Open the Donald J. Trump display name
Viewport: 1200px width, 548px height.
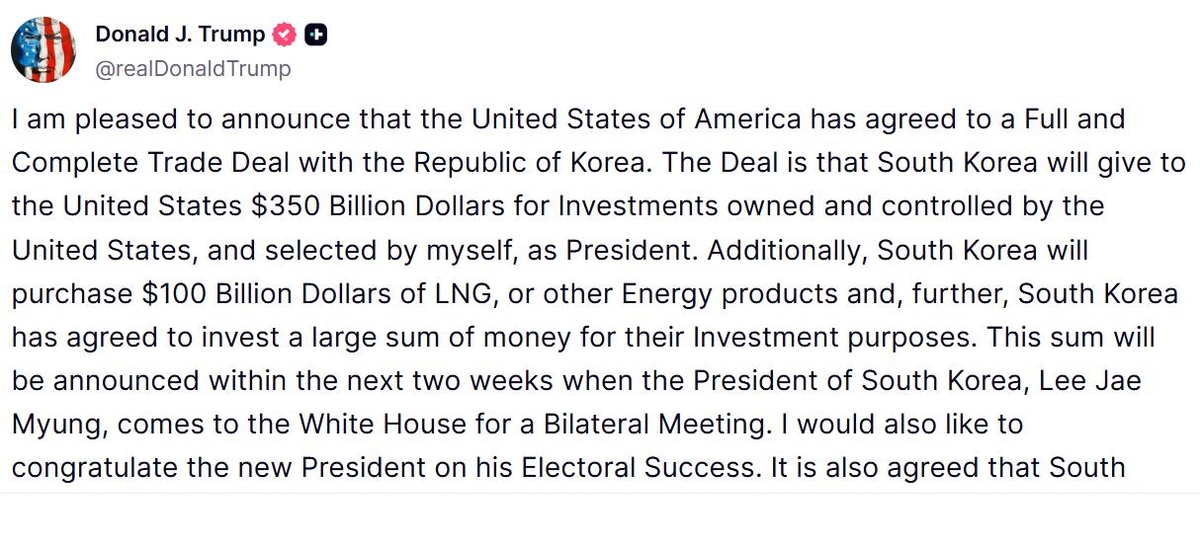click(x=180, y=35)
